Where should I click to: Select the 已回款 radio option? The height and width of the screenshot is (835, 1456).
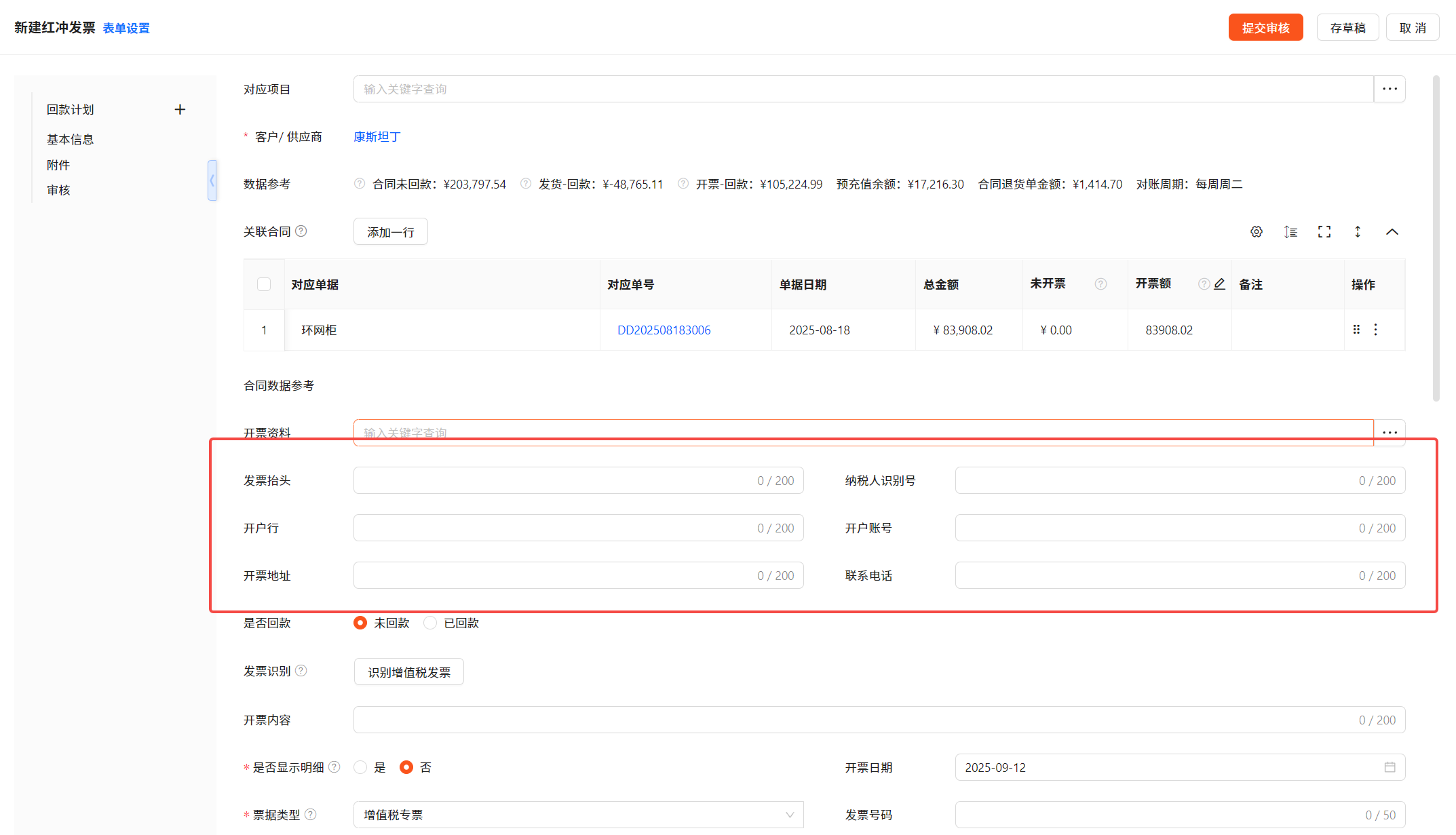click(430, 623)
